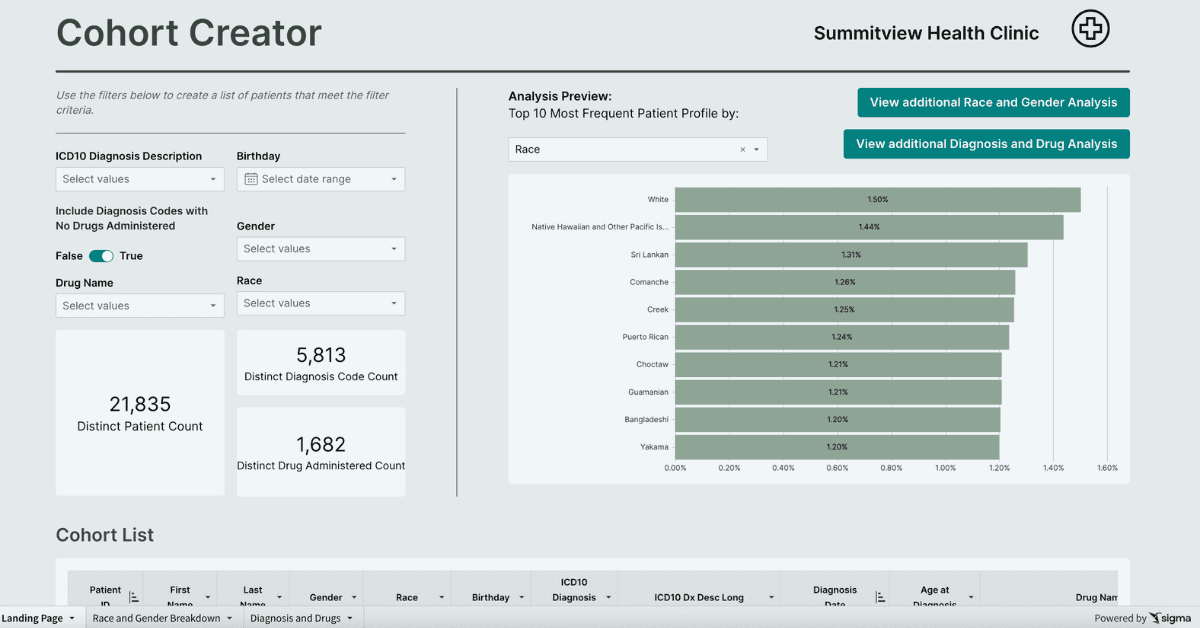Viewport: 1200px width, 628px height.
Task: Select the Creek 1.25% bar
Action: 844,309
